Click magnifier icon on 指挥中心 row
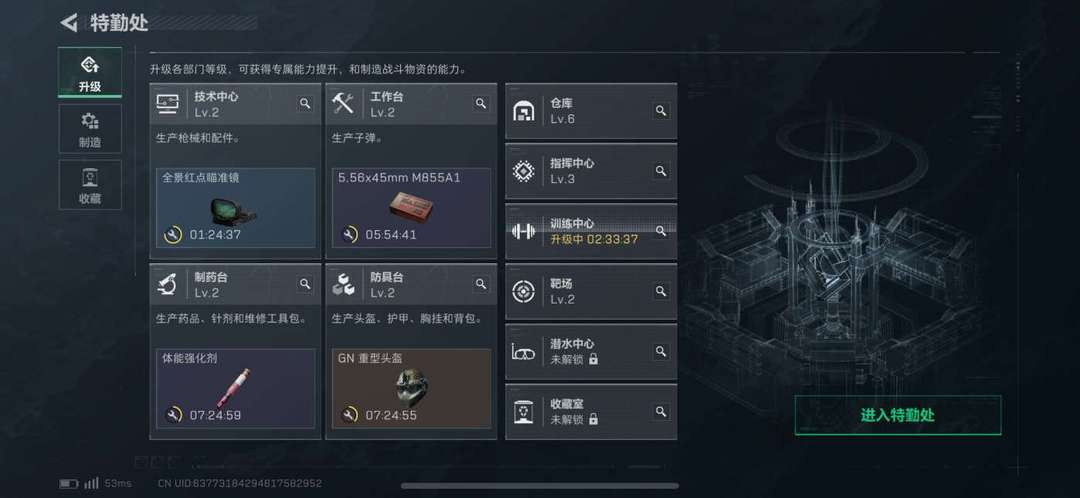Screen dimensions: 1080x498 (661, 171)
